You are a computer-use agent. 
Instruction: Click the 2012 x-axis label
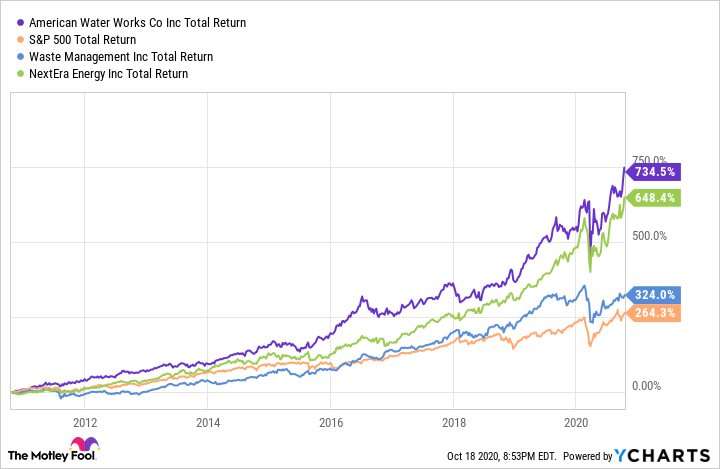pos(83,420)
